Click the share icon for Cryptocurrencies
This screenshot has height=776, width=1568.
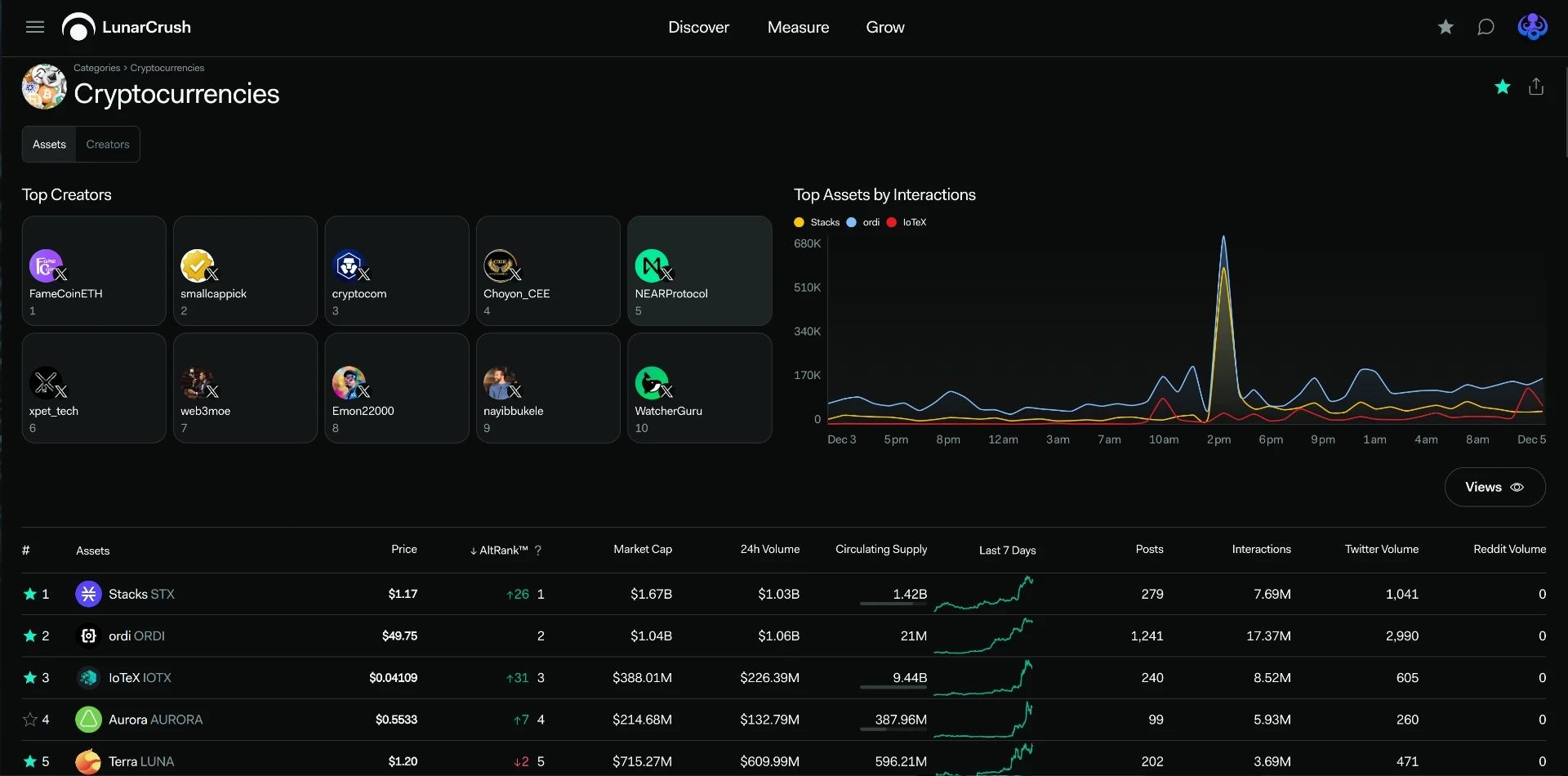[1536, 87]
